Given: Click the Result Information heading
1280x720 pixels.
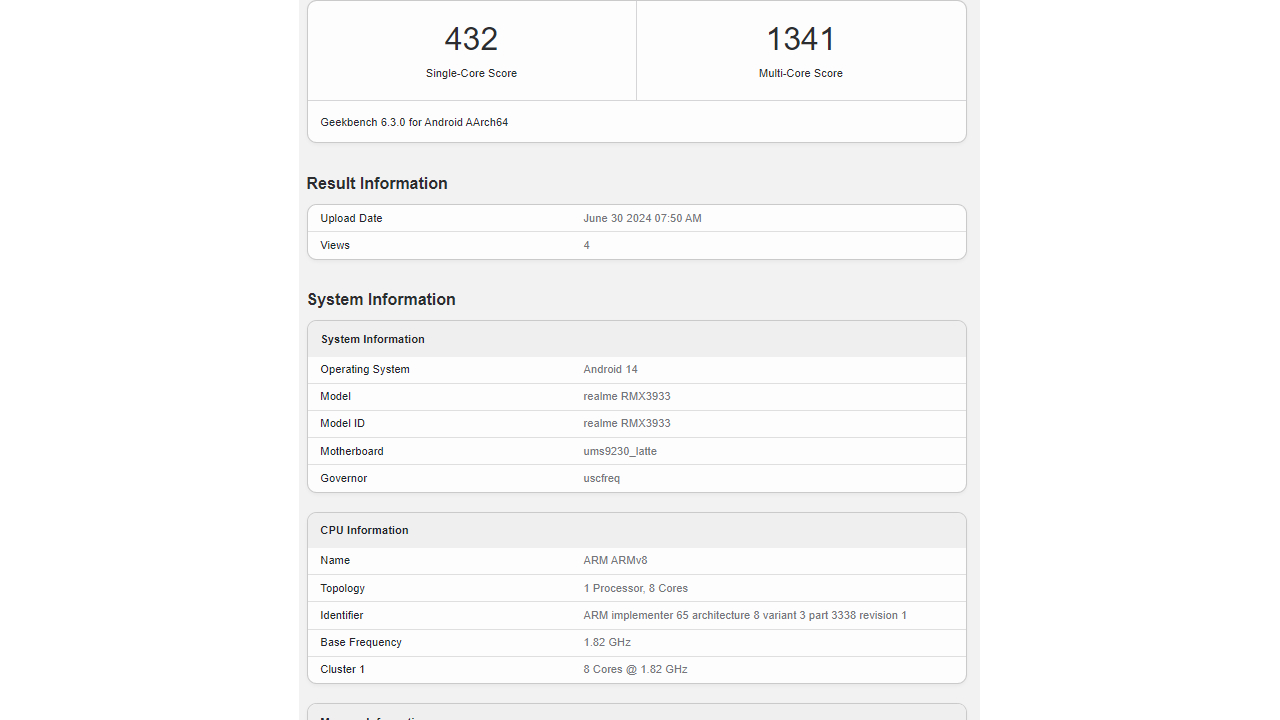Looking at the screenshot, I should pos(377,183).
